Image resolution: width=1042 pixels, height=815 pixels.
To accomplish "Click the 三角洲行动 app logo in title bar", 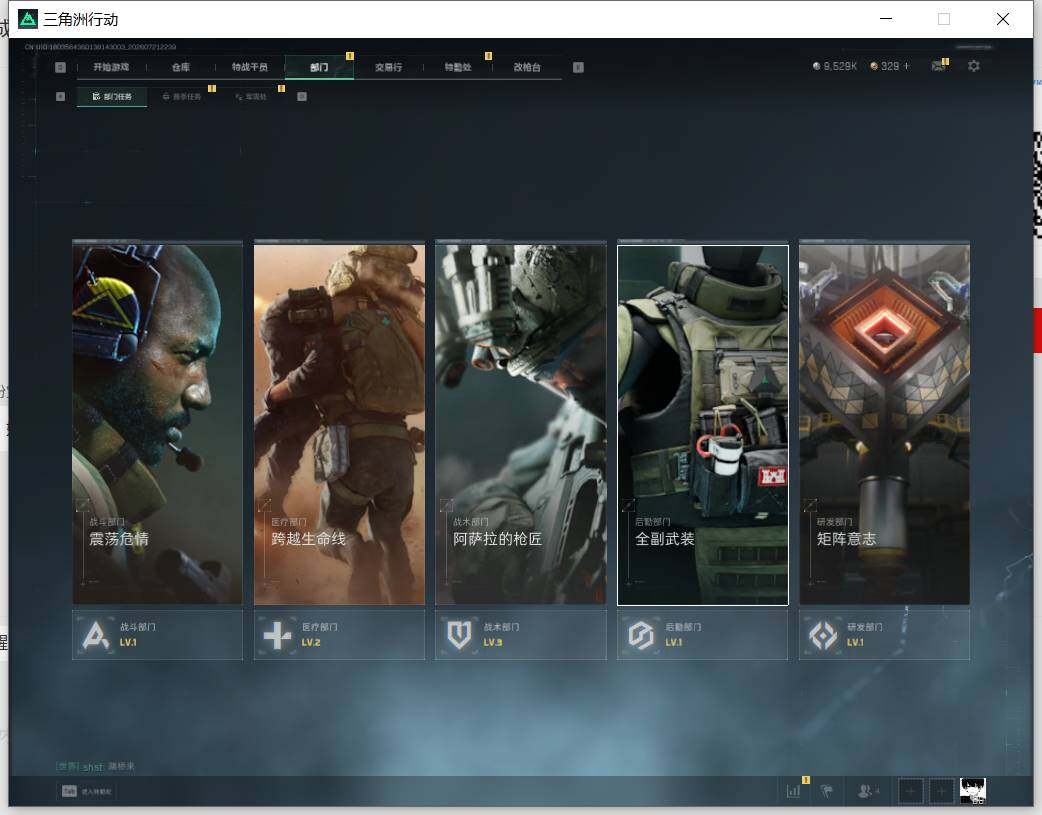I will tap(28, 19).
